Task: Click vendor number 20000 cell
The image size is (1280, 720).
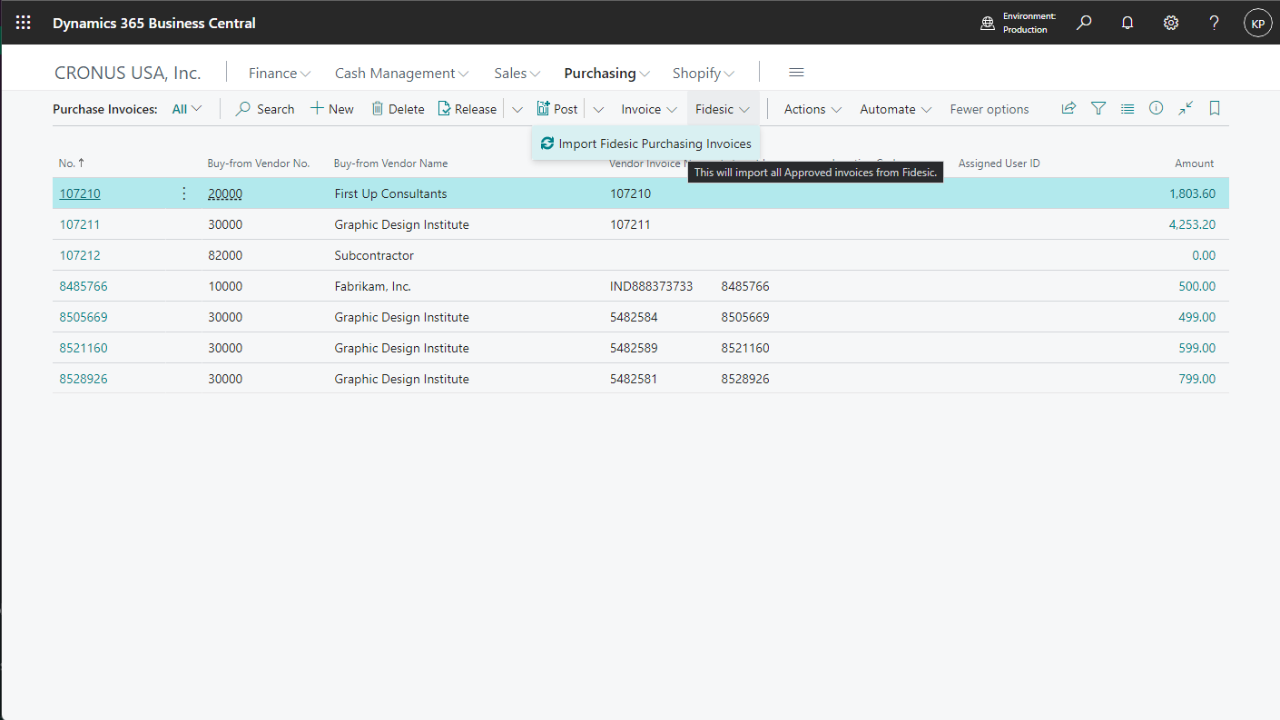Action: click(225, 194)
